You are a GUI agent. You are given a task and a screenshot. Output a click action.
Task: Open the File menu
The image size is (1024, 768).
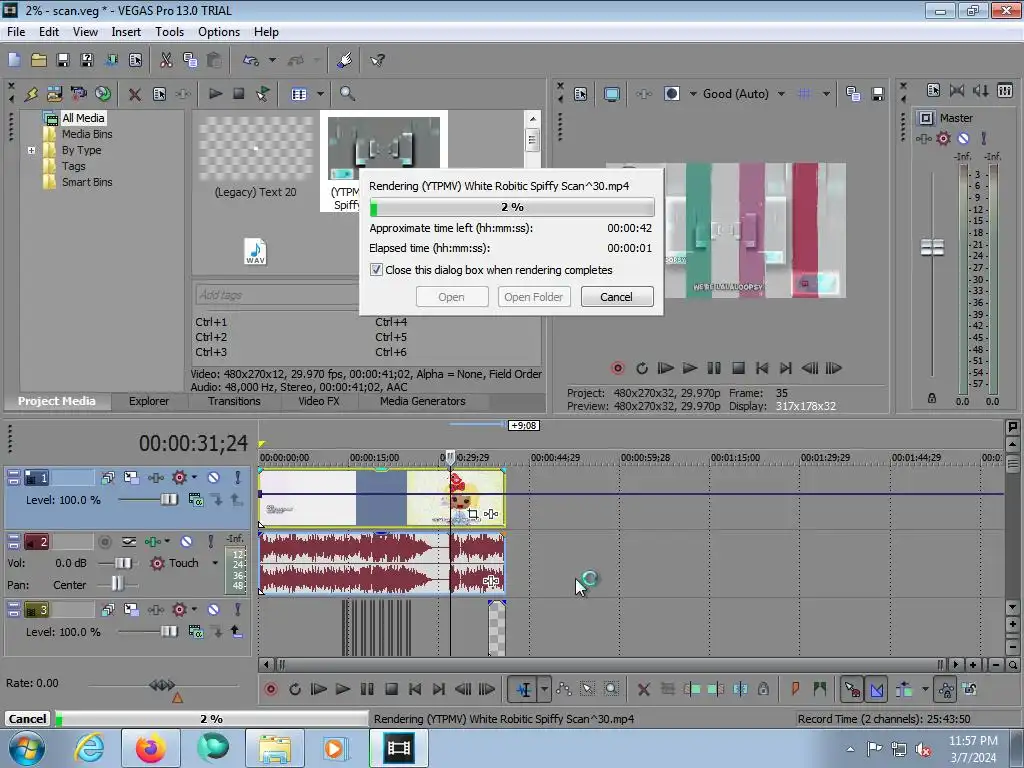[16, 32]
